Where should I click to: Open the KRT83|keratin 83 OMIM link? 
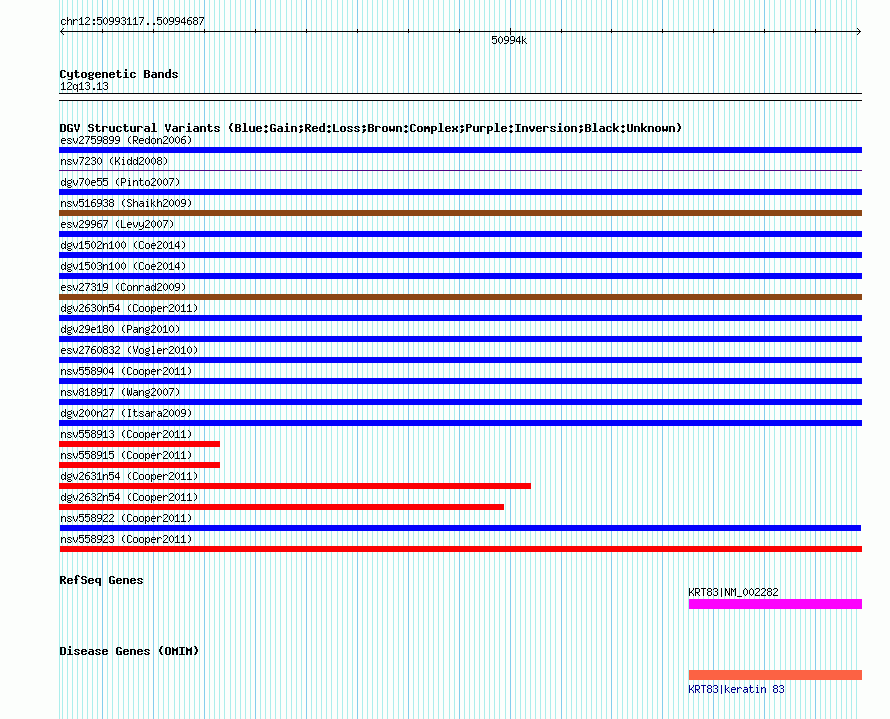[736, 689]
